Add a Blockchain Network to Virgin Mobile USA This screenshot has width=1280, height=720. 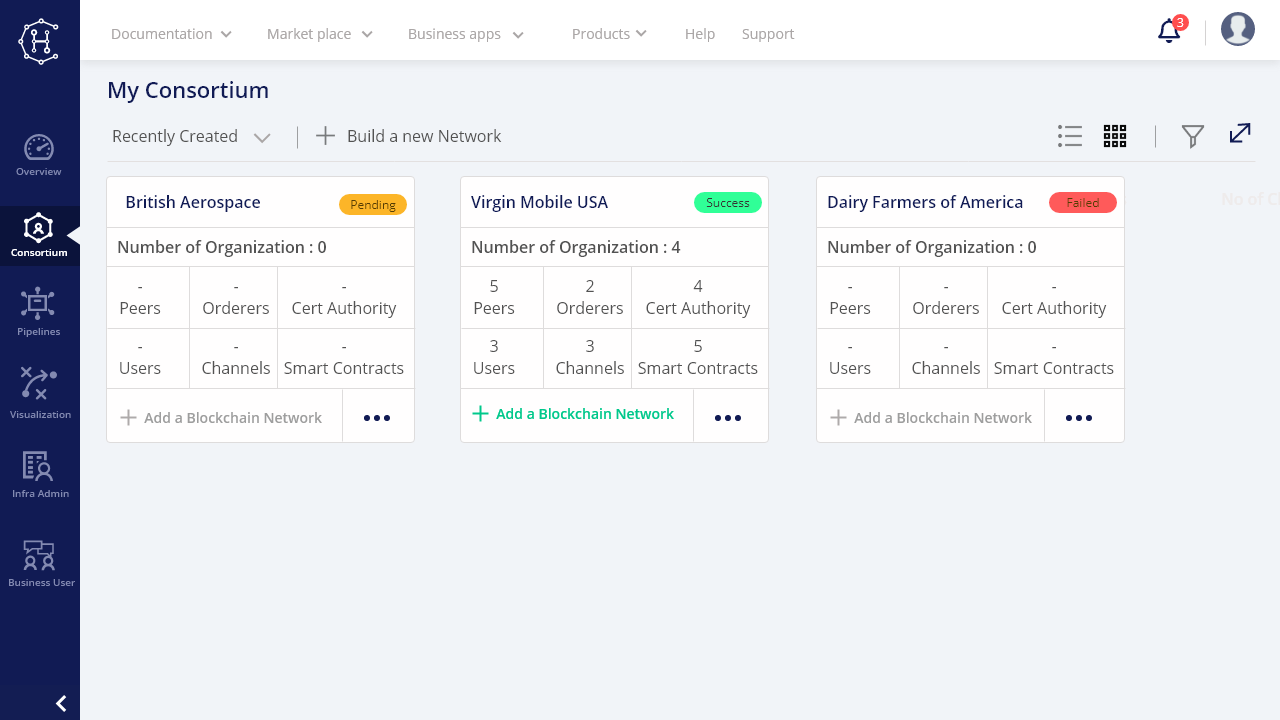(574, 414)
